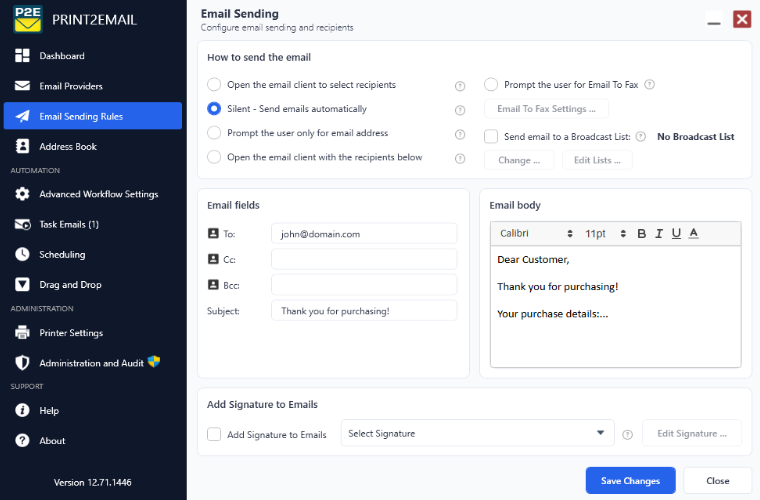Click the Task Emails envelope icon

click(x=23, y=224)
